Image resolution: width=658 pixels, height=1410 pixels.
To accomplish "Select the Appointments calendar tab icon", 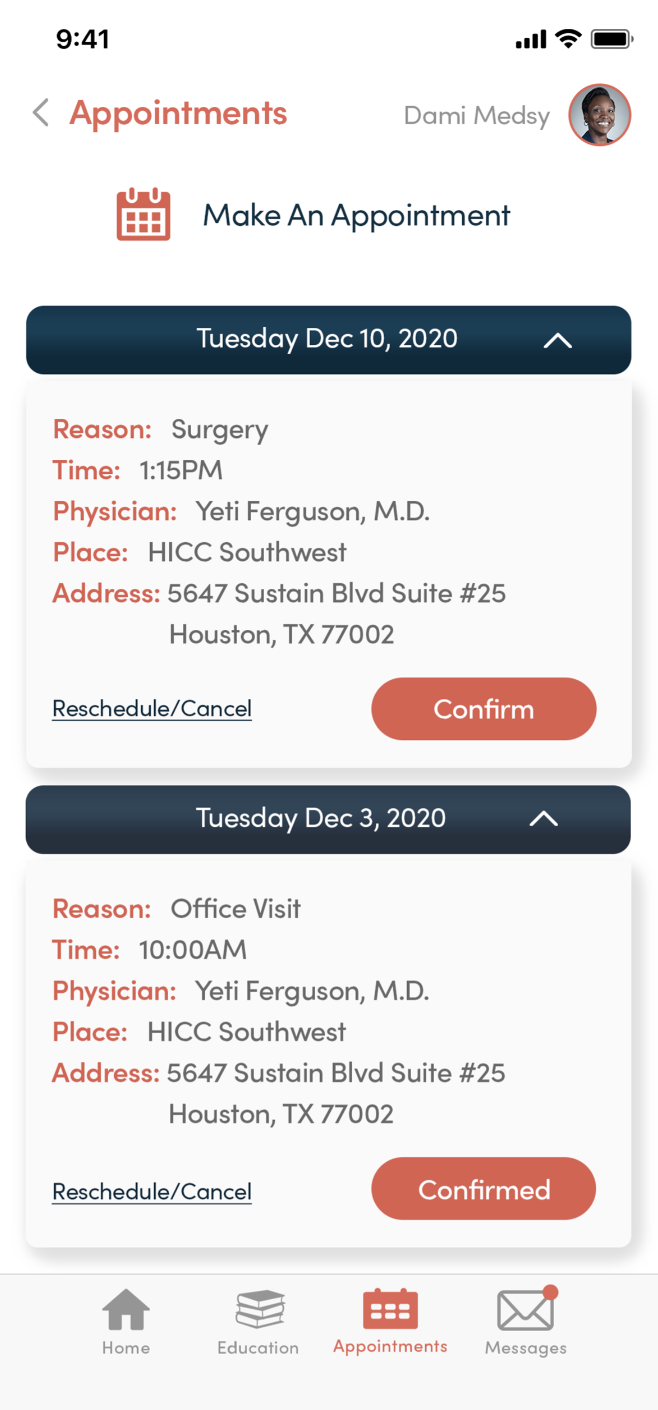I will [390, 1308].
